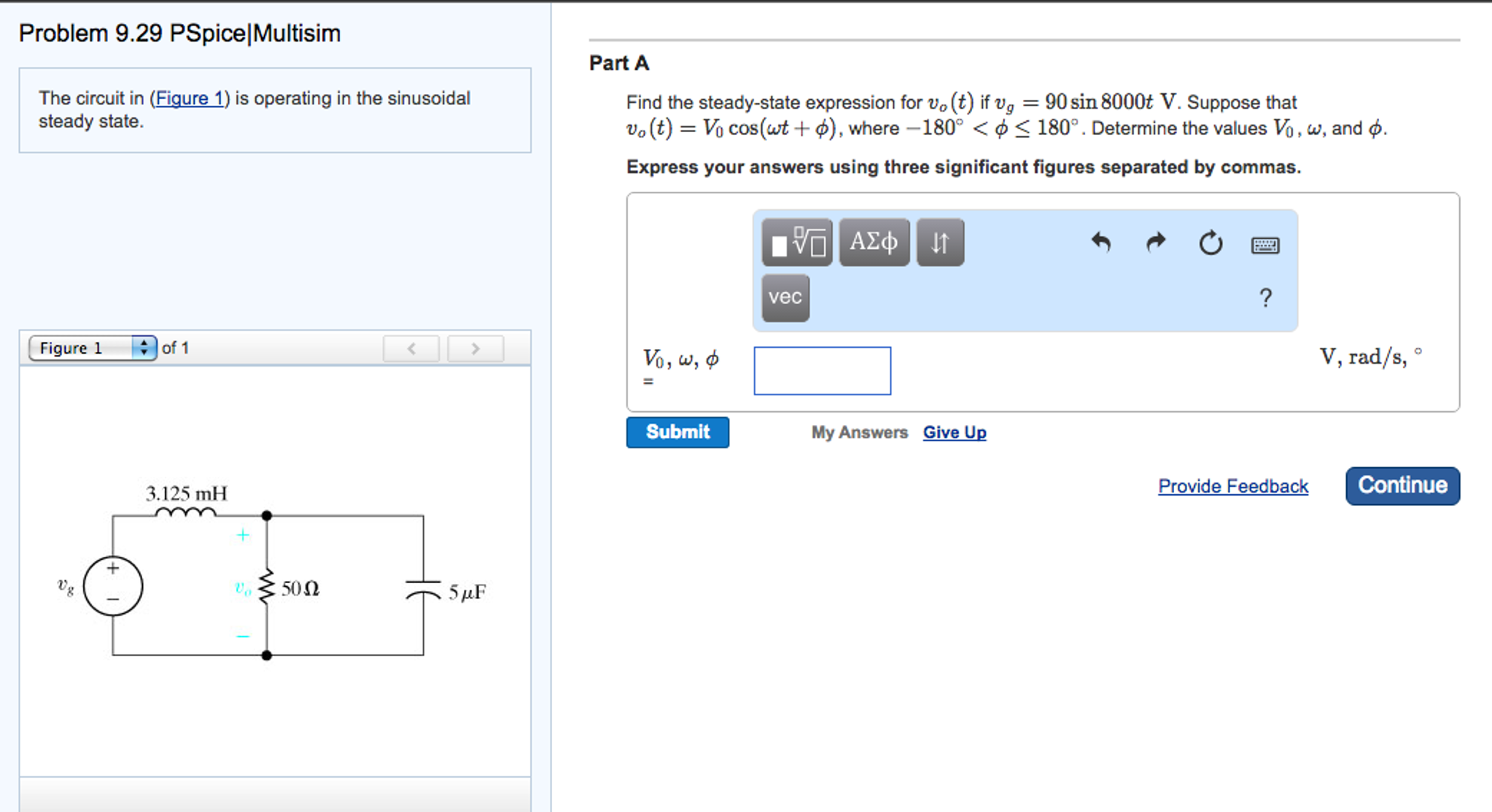Insert vector notation with vec button
This screenshot has width=1492, height=812.
click(785, 297)
